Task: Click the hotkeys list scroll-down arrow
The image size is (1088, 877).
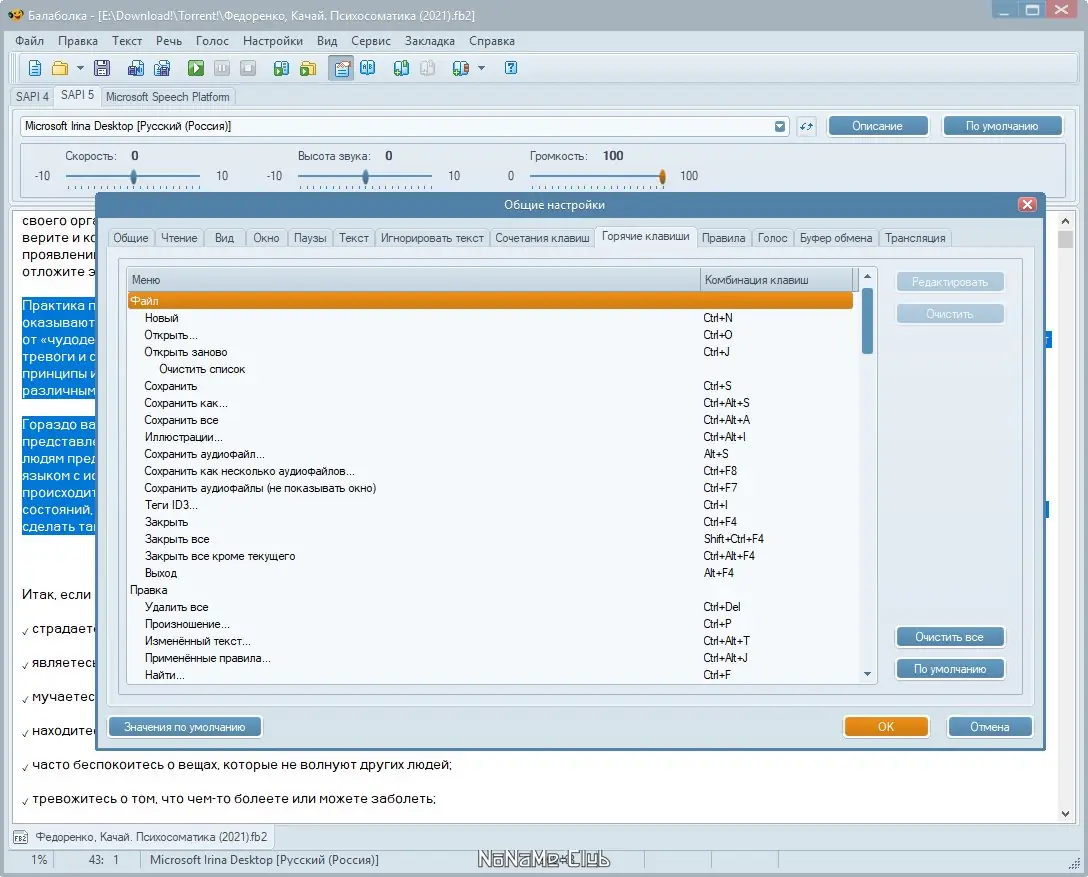Action: (x=867, y=674)
